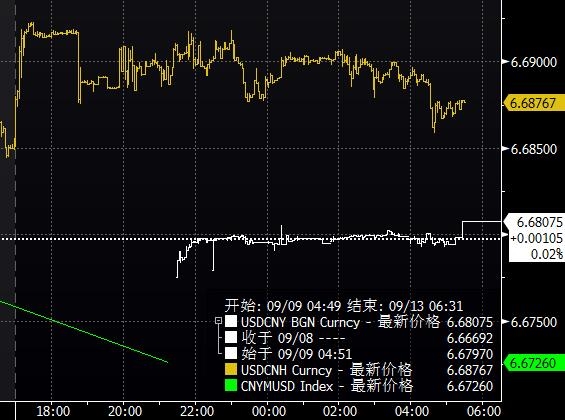
Task: Click the 6.69000 price axis label
Action: coord(534,62)
